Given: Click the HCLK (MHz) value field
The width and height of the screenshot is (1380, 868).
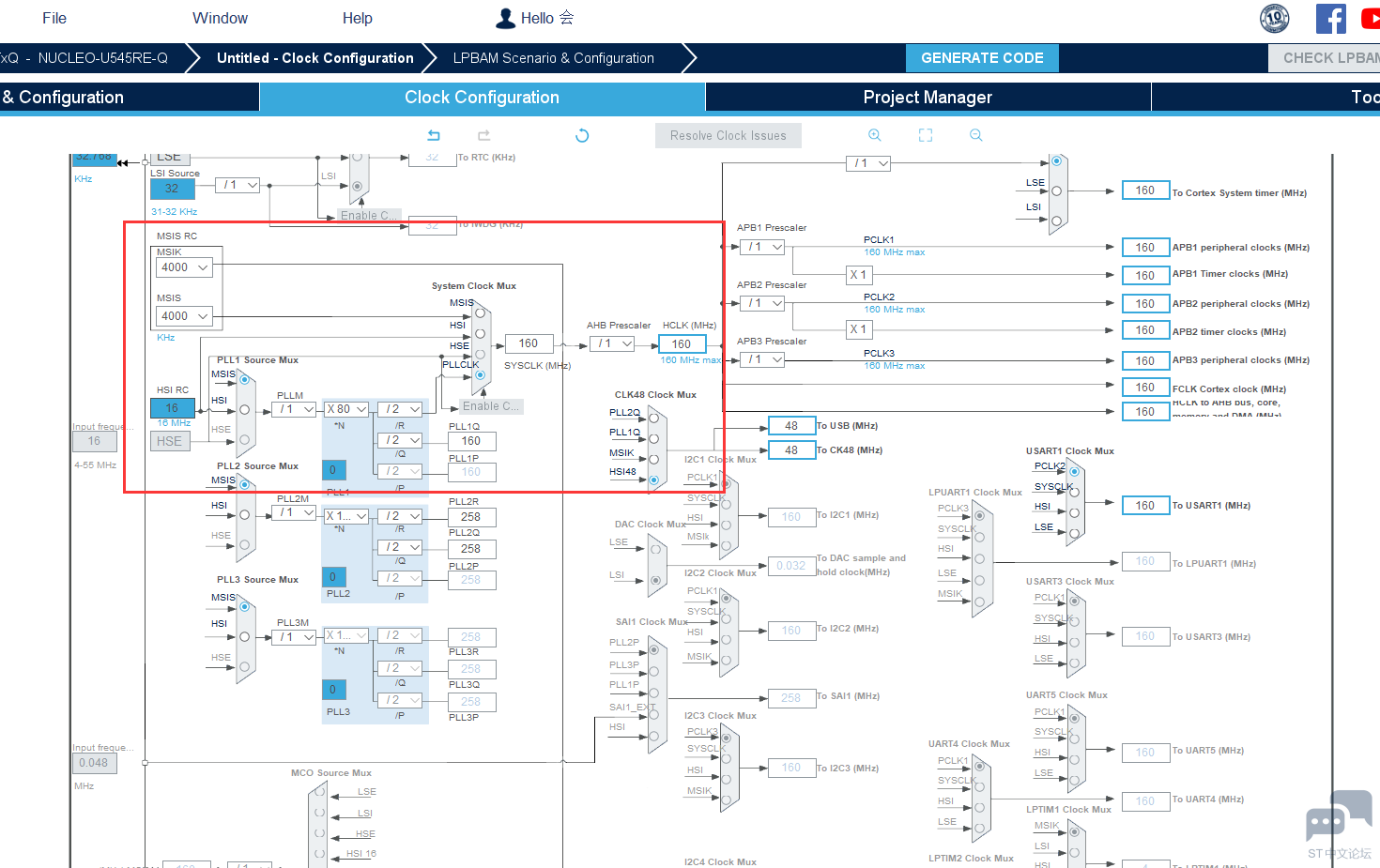Looking at the screenshot, I should coord(682,344).
